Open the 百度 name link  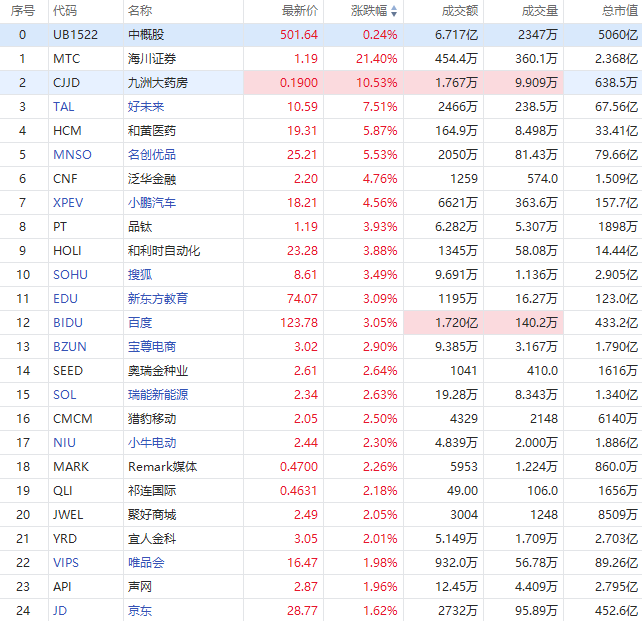point(140,323)
